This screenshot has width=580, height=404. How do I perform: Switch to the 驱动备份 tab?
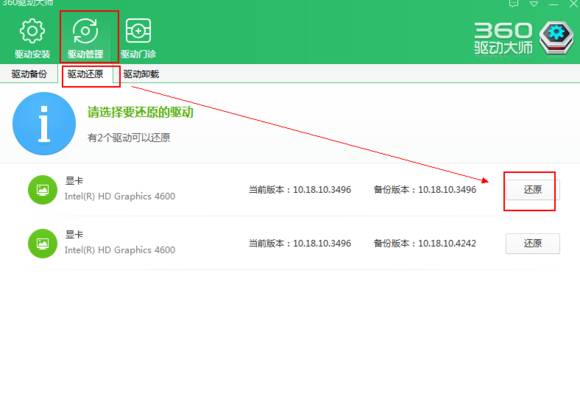(x=29, y=74)
